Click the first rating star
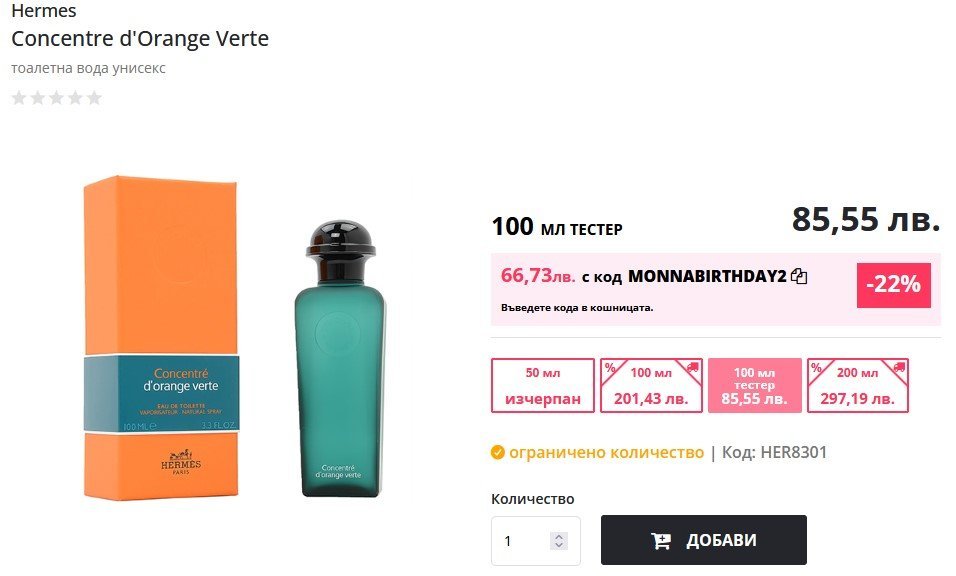The width and height of the screenshot is (956, 576). pyautogui.click(x=18, y=98)
